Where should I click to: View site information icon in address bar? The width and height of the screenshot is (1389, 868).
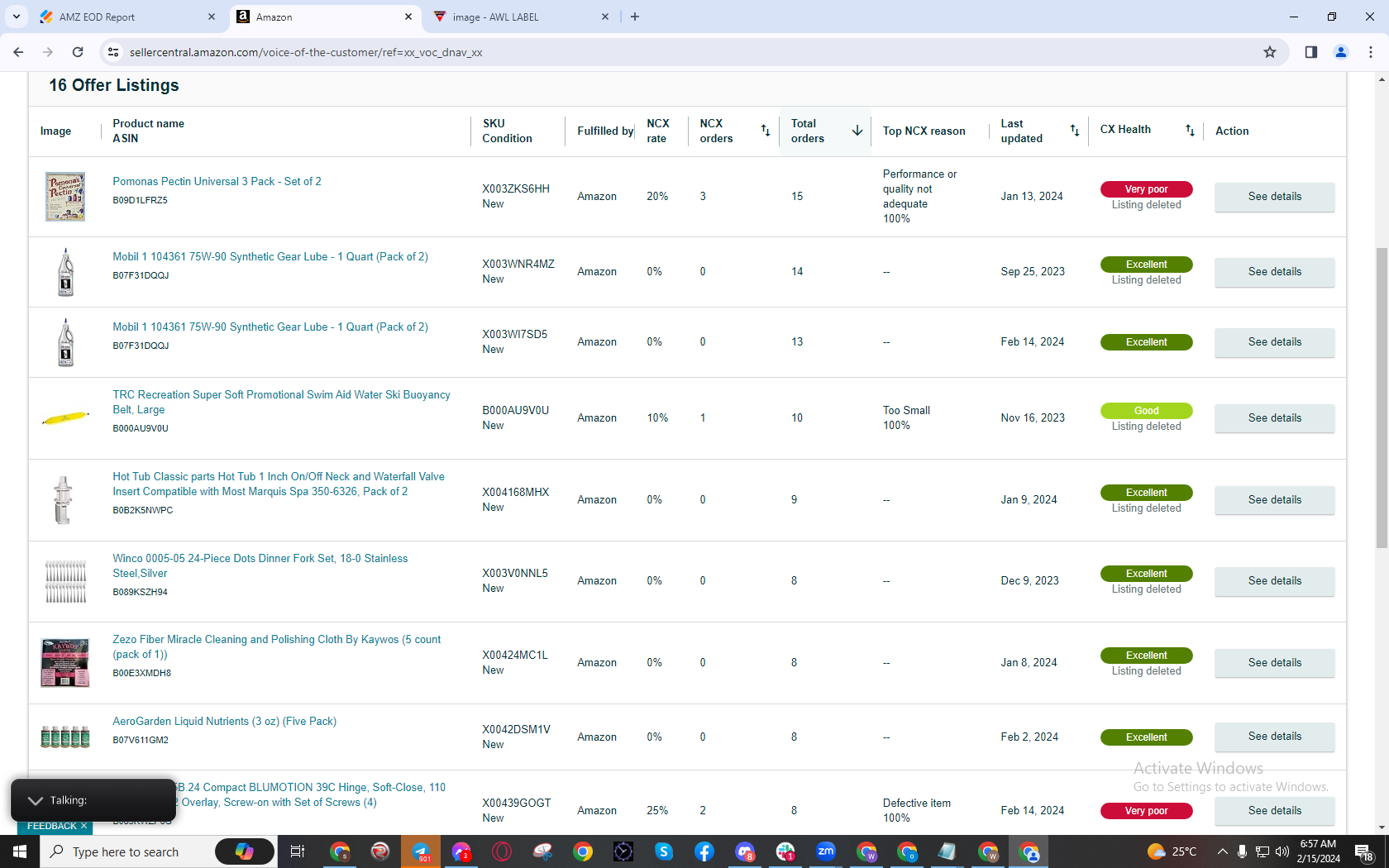click(114, 52)
